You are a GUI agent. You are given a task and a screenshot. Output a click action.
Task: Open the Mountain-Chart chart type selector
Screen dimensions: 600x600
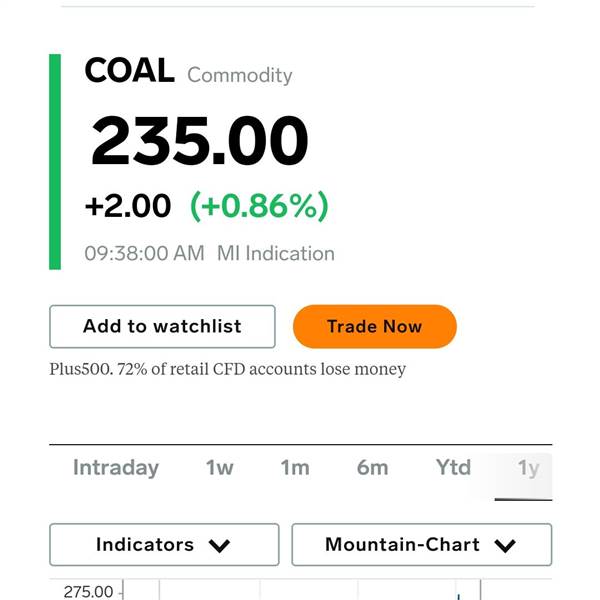[421, 545]
